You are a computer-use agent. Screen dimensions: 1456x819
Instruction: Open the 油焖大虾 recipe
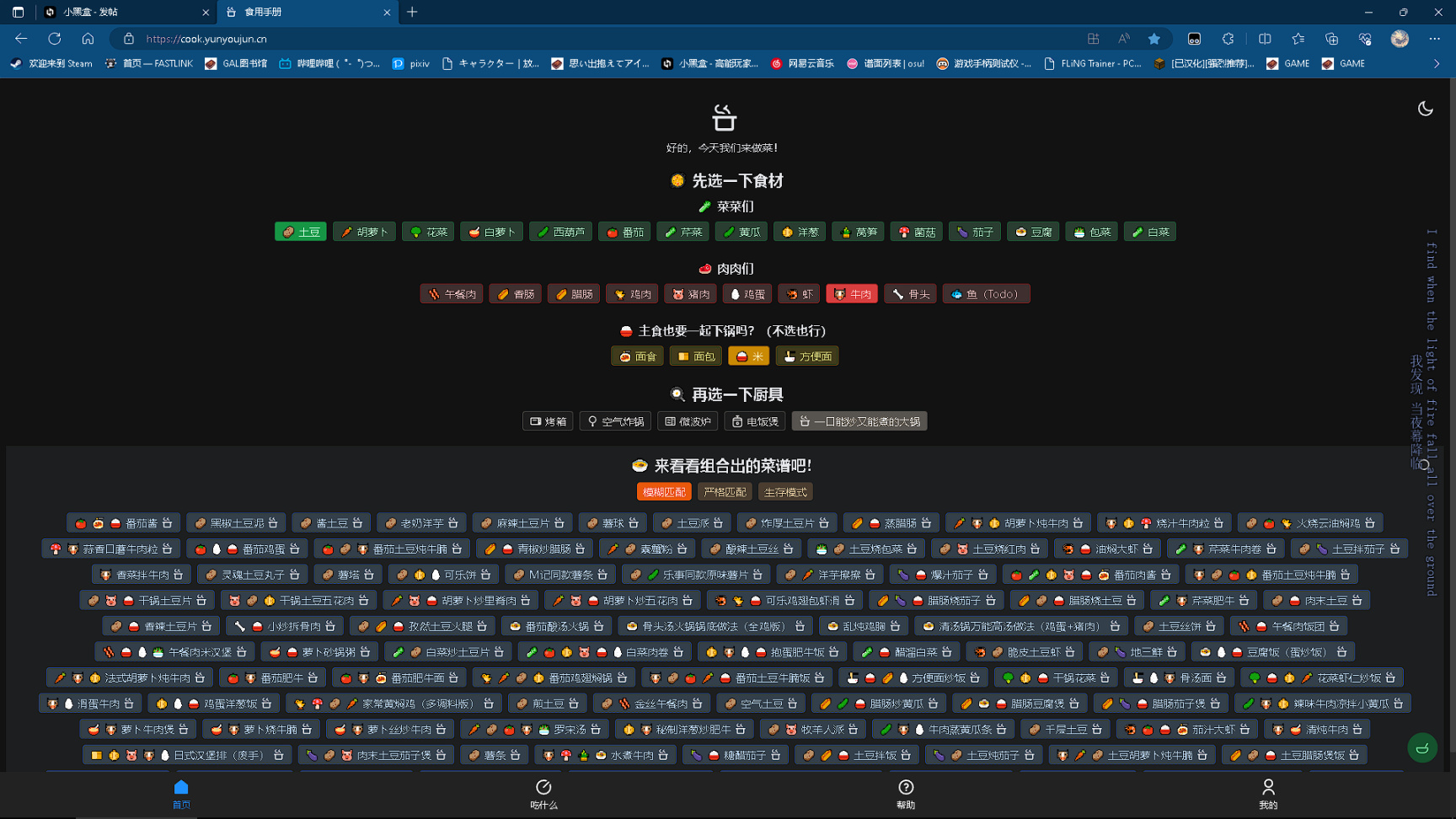tap(1108, 549)
